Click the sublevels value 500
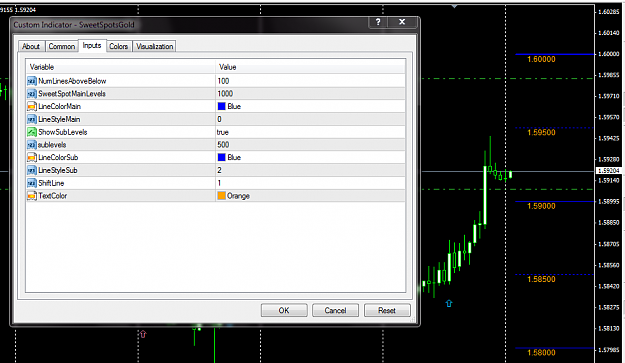 (223, 145)
